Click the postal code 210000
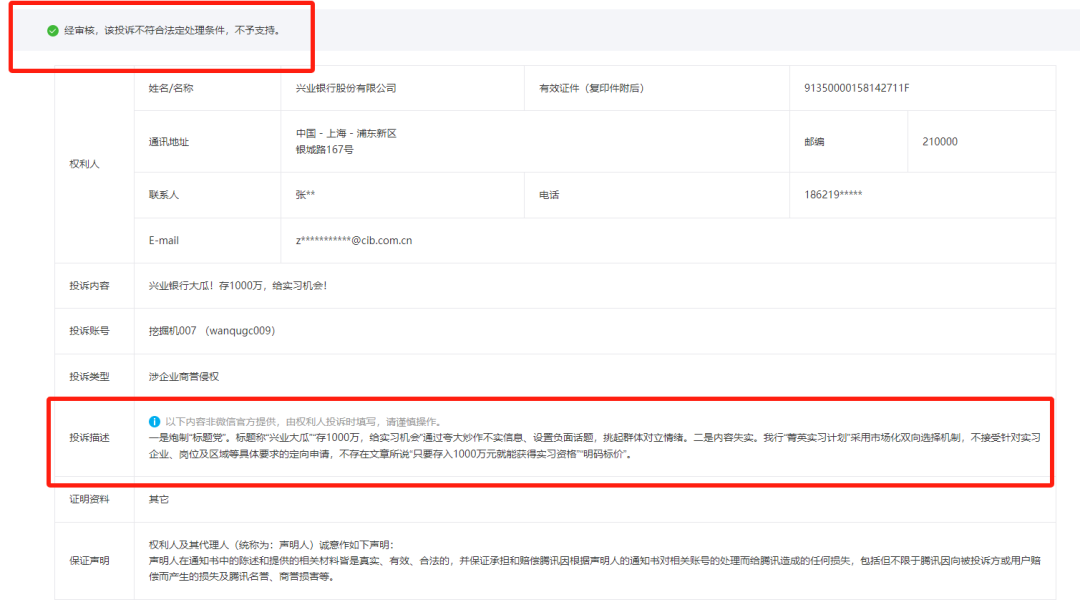 [x=939, y=141]
